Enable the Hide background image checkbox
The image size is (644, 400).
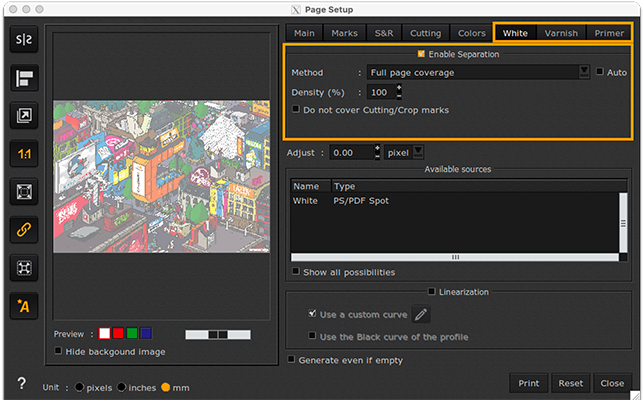tap(58, 351)
